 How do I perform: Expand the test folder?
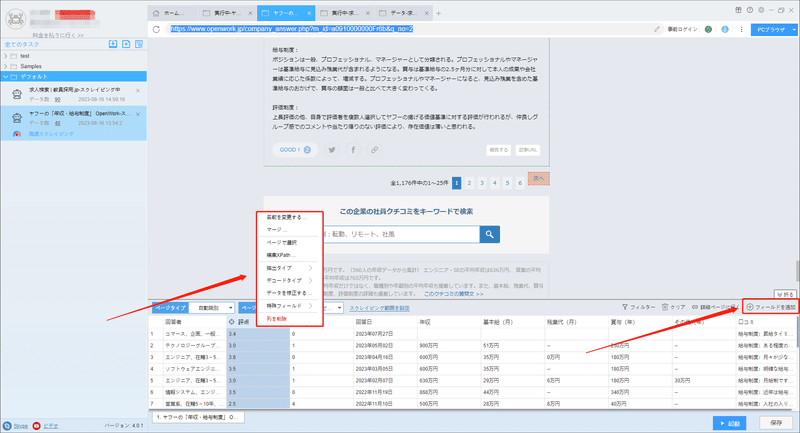point(6,56)
